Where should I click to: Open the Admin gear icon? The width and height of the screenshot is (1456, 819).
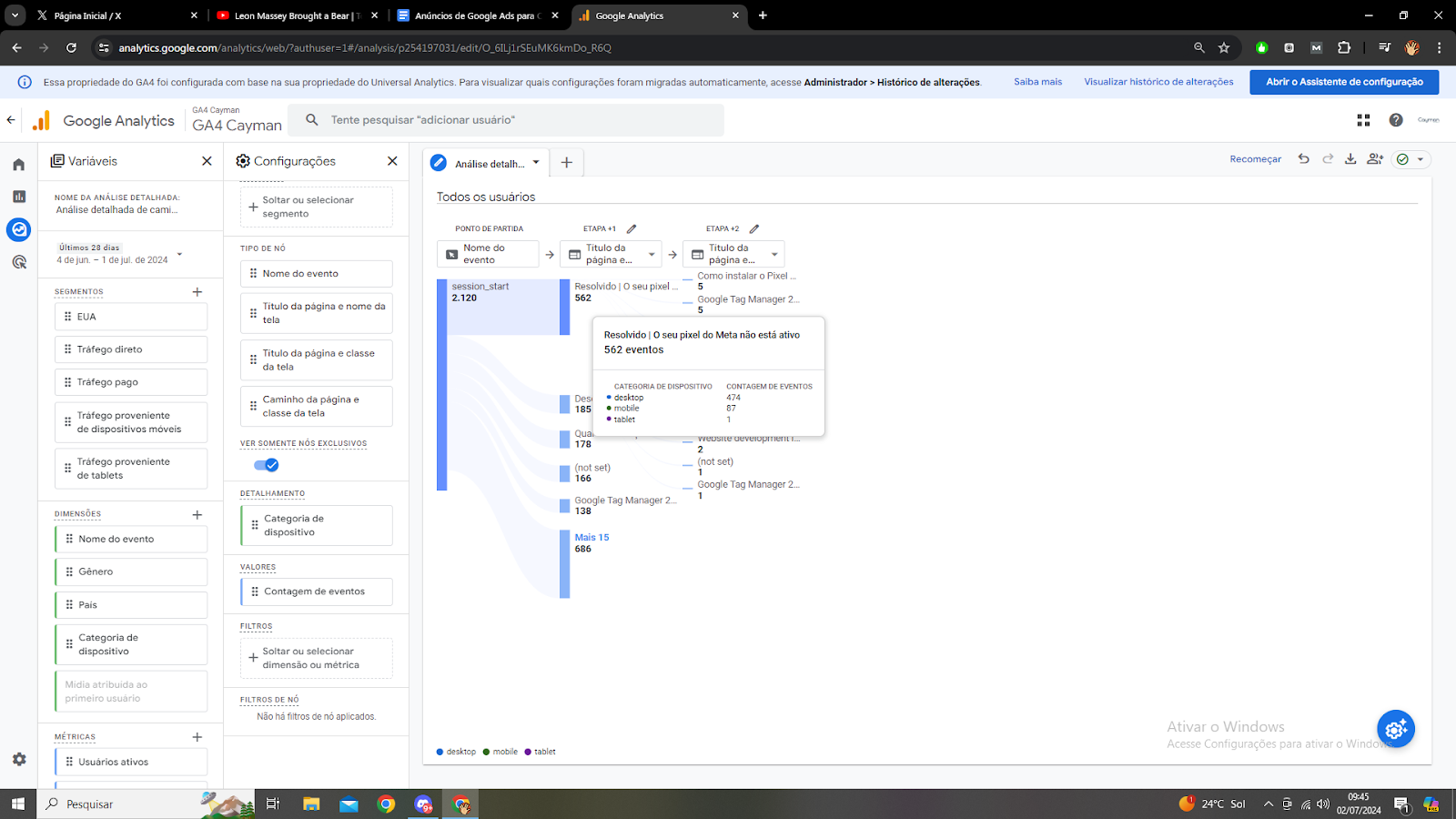coord(18,759)
